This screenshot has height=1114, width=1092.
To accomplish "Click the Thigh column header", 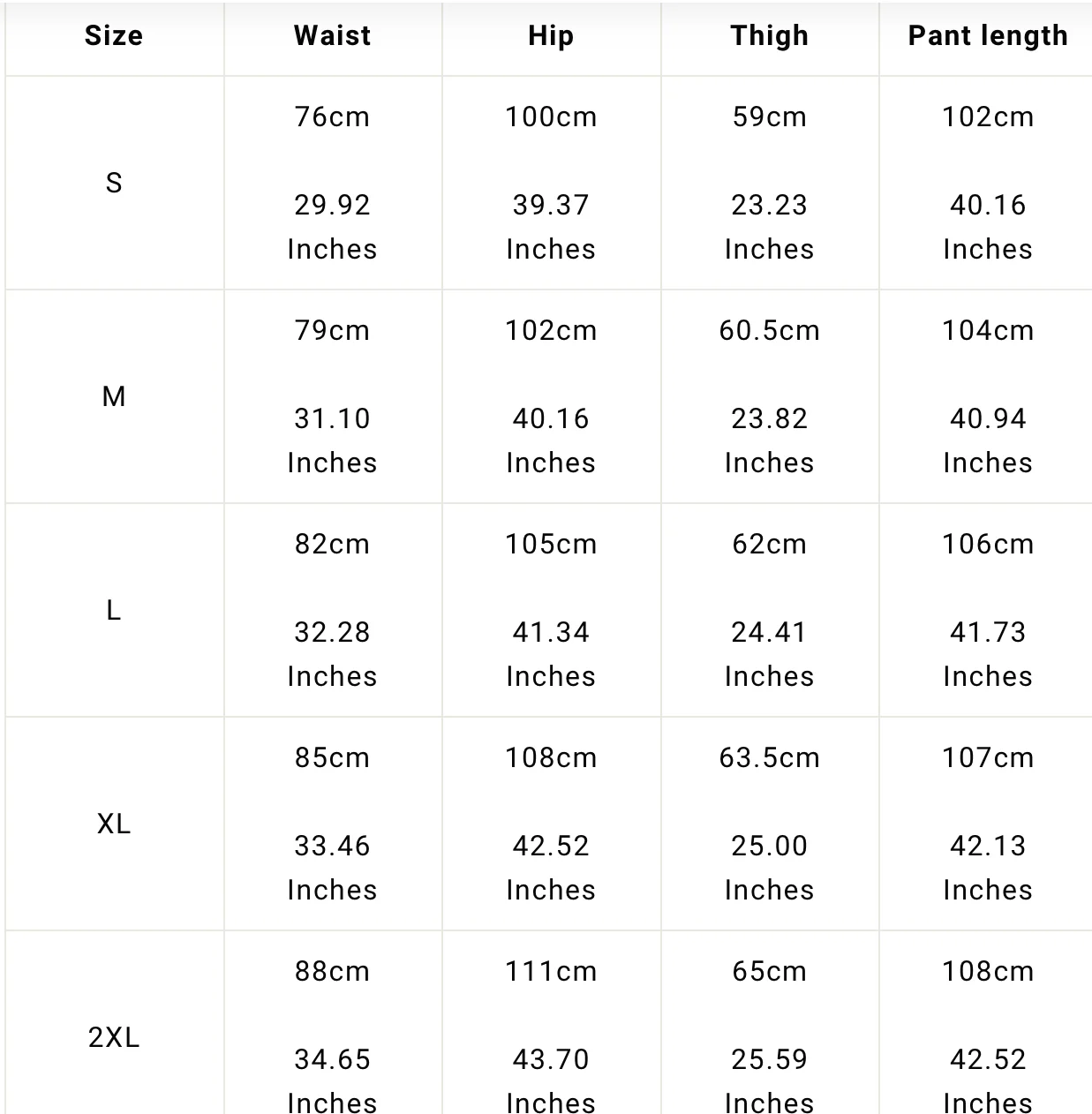I will click(x=769, y=36).
